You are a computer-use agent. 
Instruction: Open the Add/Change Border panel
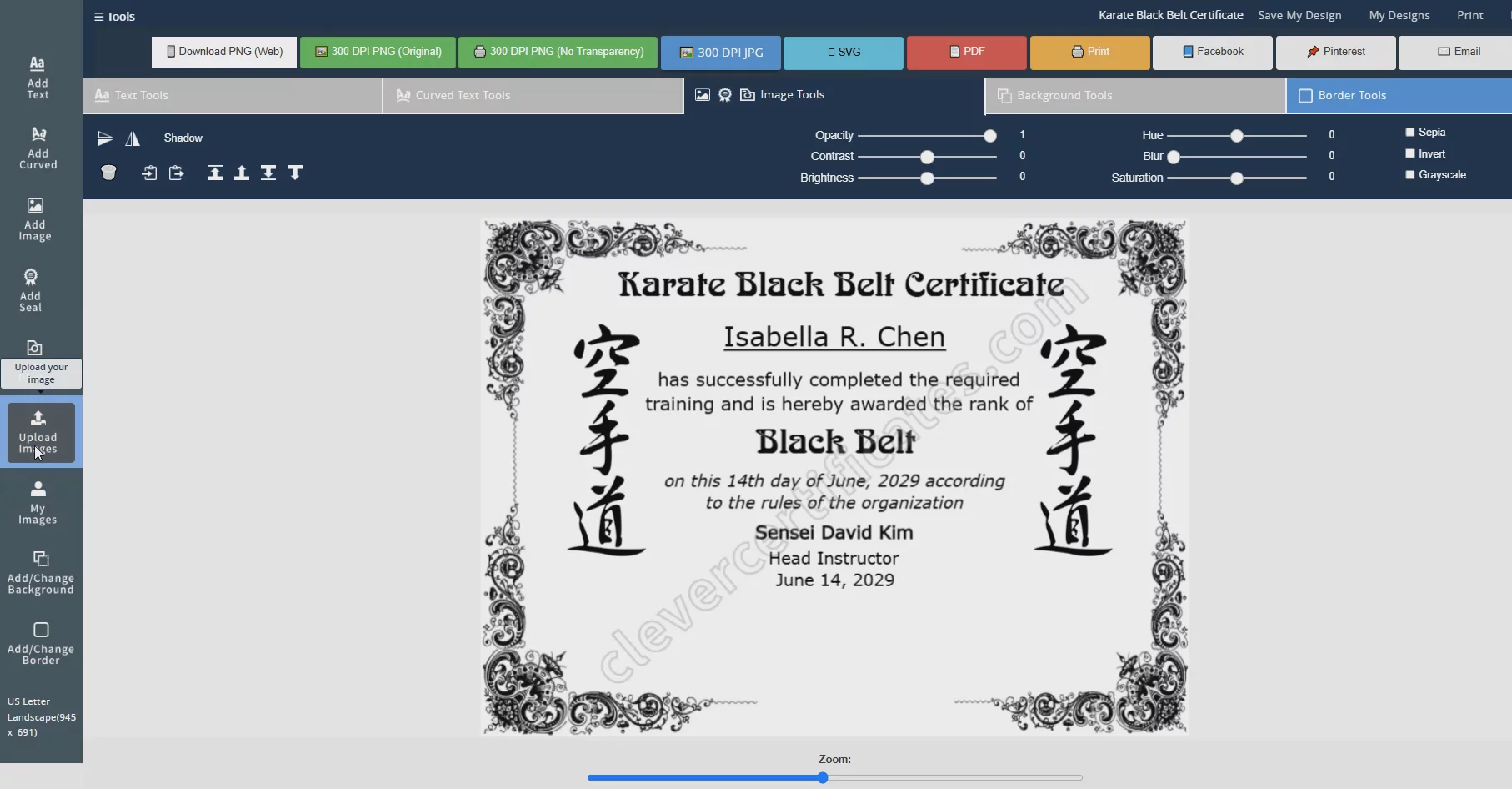click(x=41, y=642)
